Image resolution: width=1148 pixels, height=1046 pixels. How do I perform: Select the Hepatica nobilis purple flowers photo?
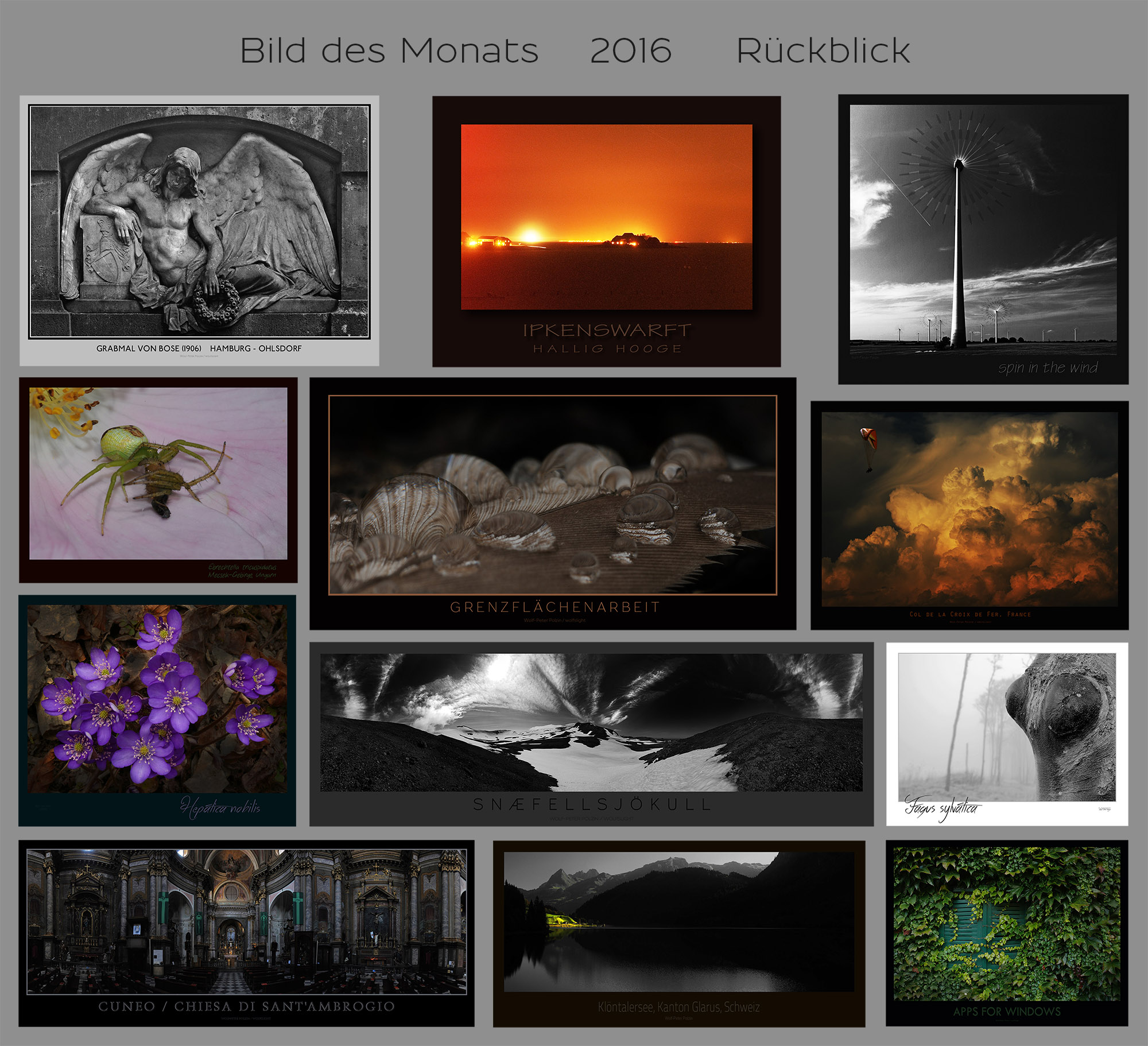(x=157, y=698)
